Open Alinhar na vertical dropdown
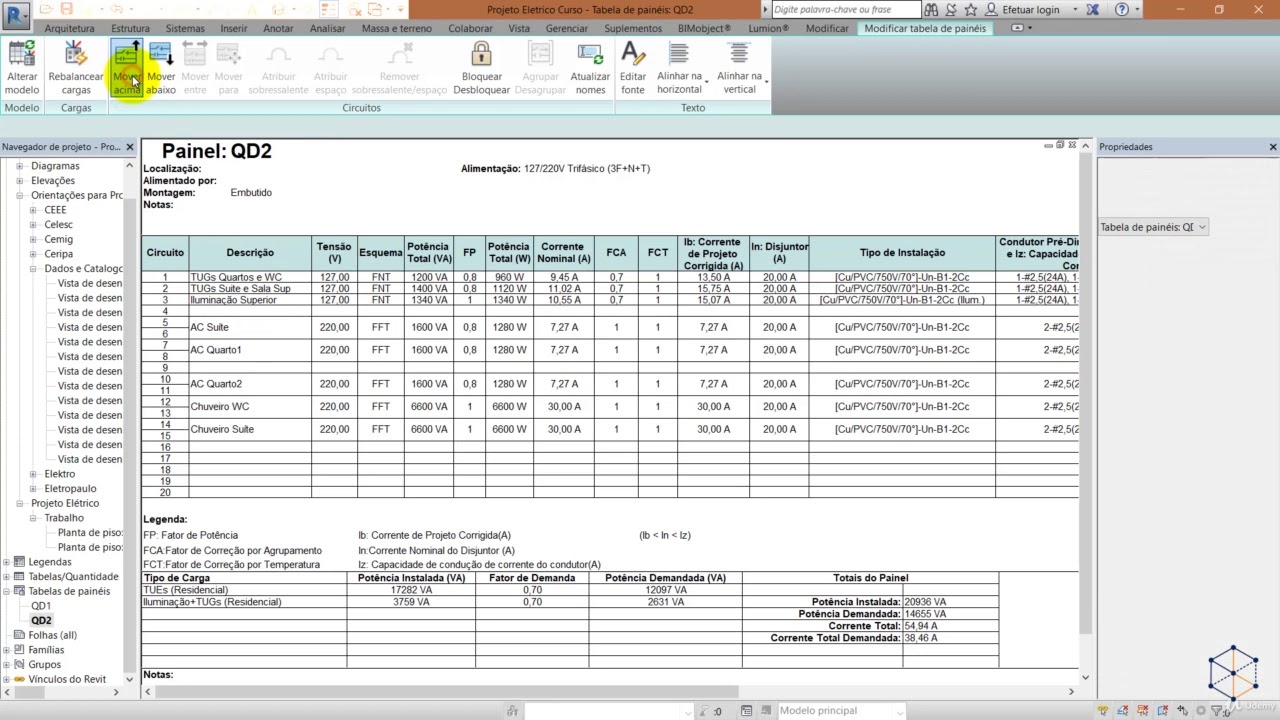The height and width of the screenshot is (720, 1280). click(x=740, y=68)
